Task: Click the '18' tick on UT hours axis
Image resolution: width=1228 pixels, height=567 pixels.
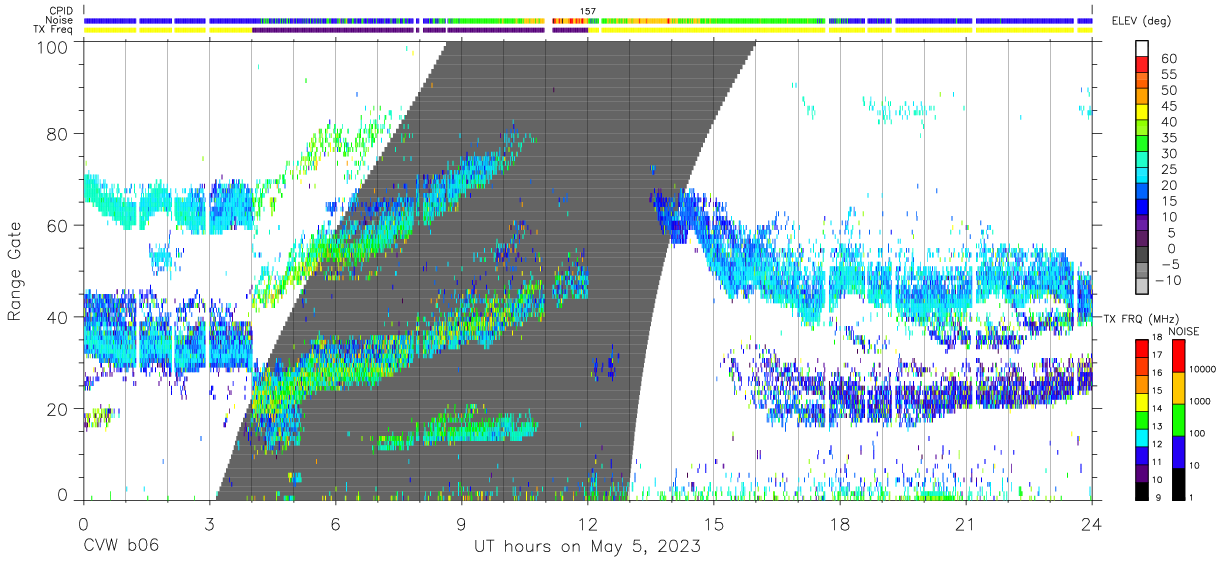Action: point(840,523)
